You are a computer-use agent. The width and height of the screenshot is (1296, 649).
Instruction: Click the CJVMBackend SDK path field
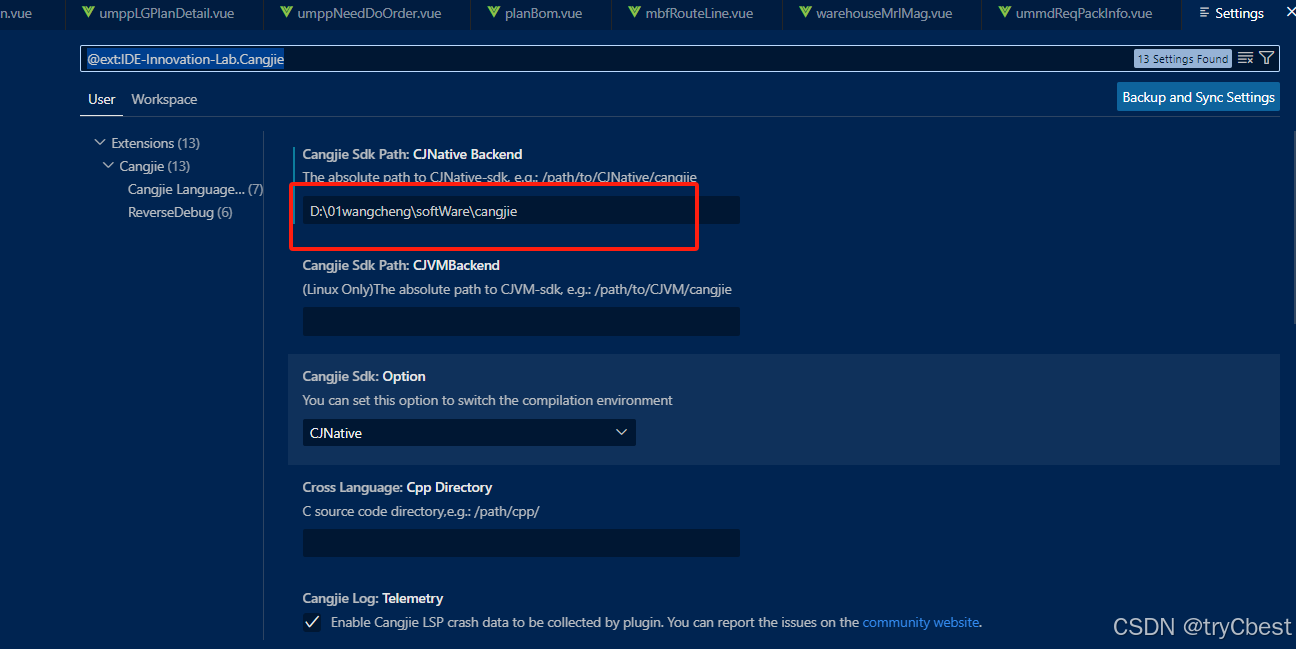click(521, 321)
